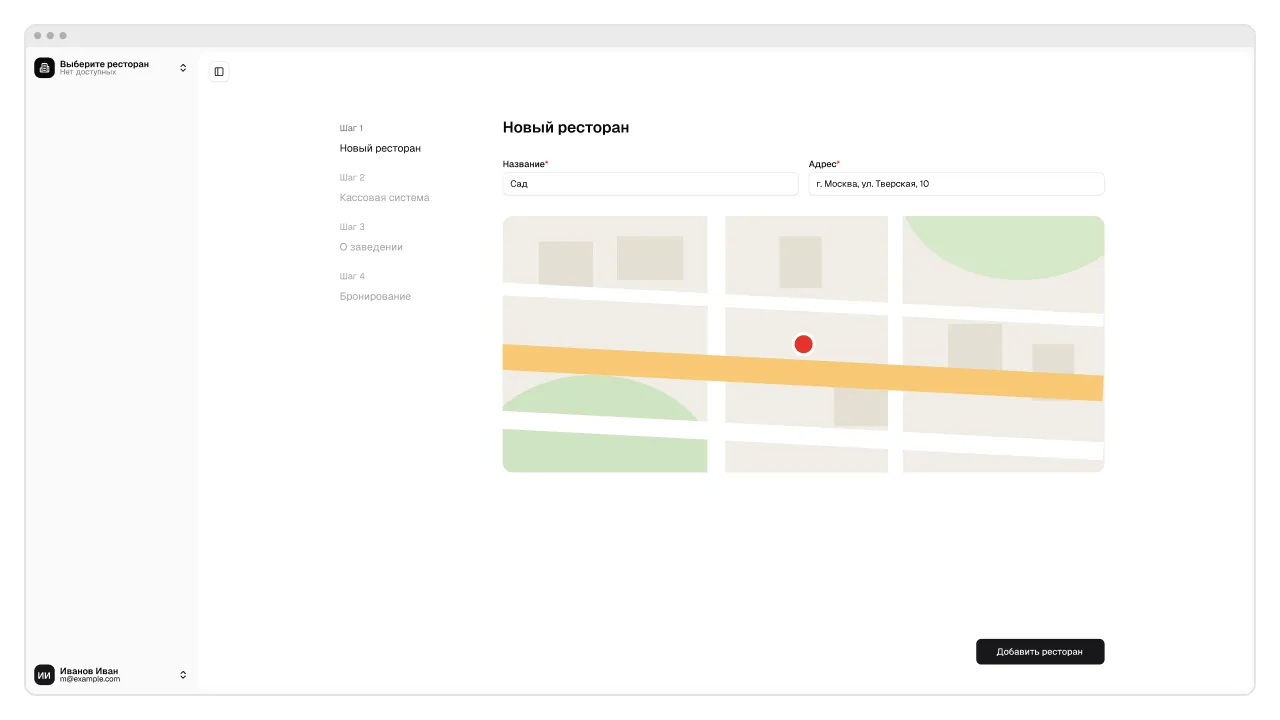Click the Новый ресторан page heading
This screenshot has height=720, width=1280.
coord(566,128)
